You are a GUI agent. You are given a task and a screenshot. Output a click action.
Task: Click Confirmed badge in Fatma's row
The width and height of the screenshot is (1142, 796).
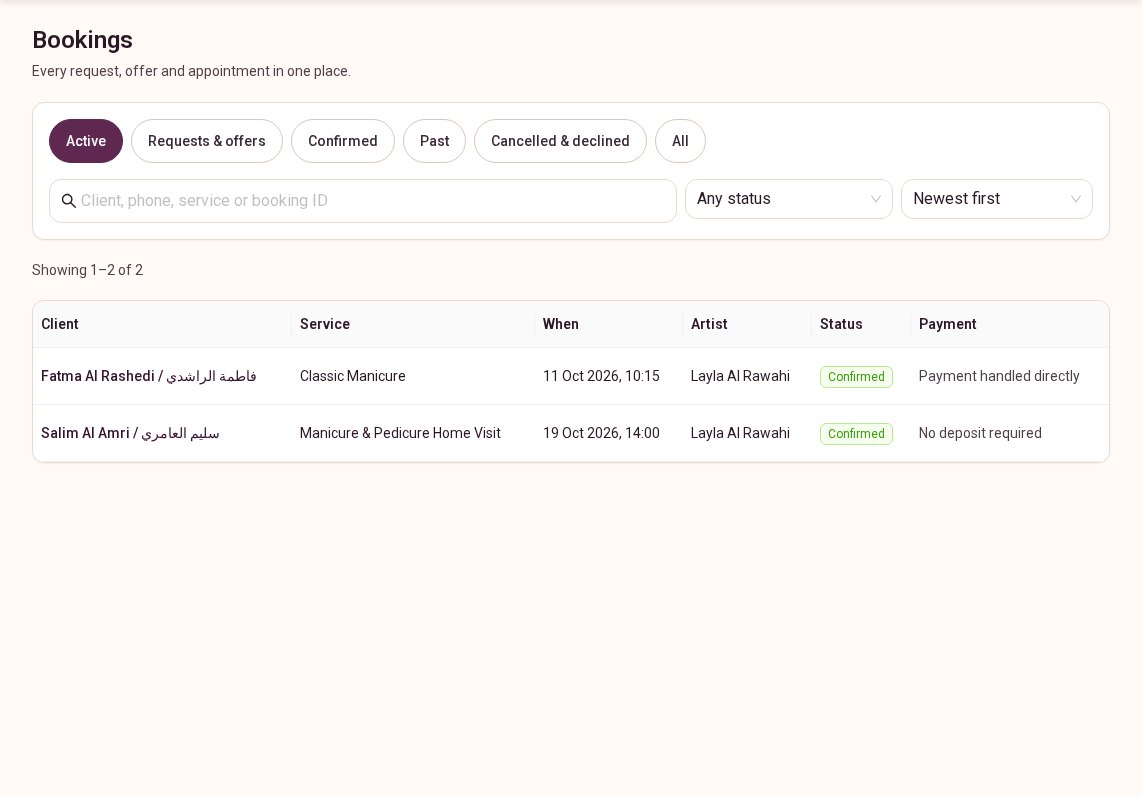[856, 377]
